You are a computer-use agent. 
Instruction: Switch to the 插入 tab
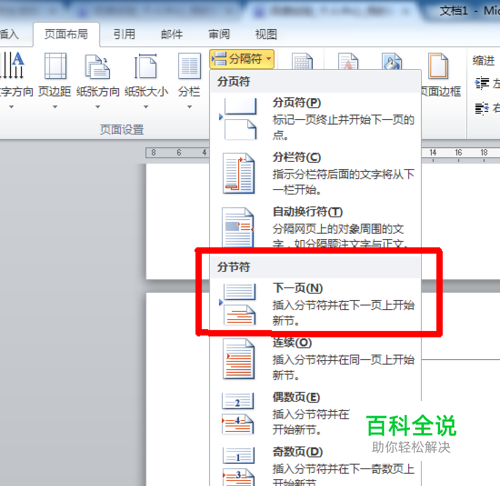[9, 34]
